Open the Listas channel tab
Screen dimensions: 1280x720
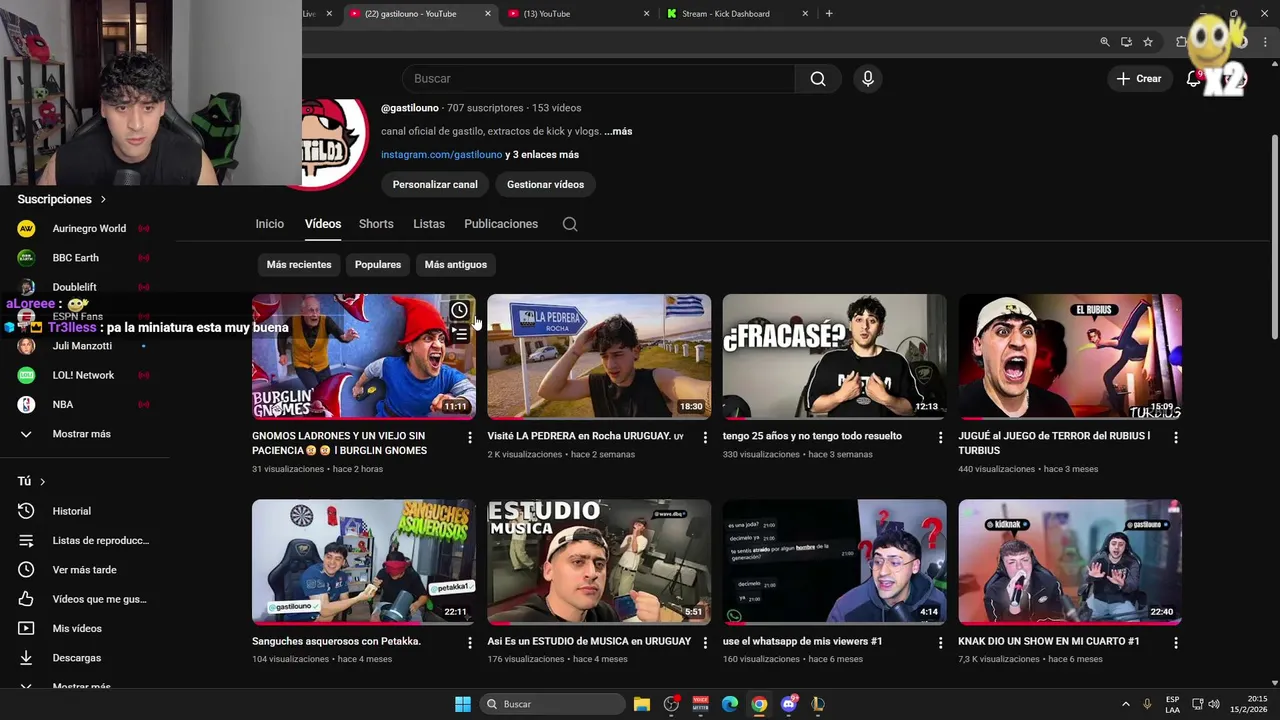(429, 224)
